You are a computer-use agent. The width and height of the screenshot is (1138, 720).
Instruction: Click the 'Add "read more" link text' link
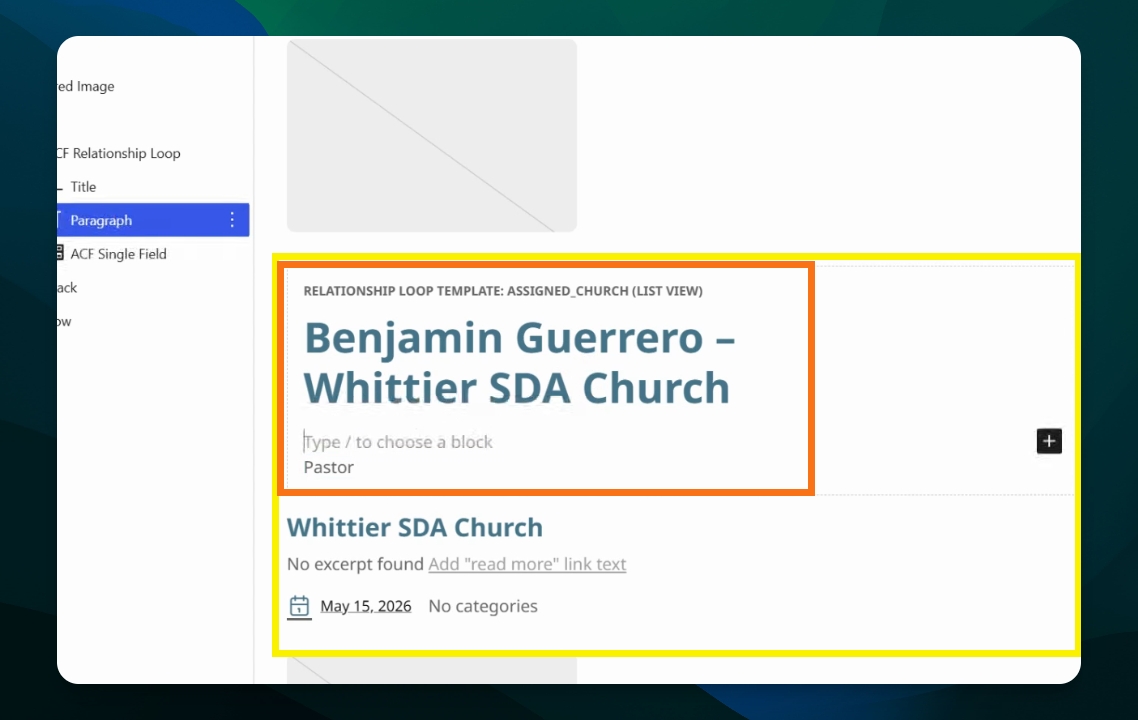pyautogui.click(x=527, y=564)
